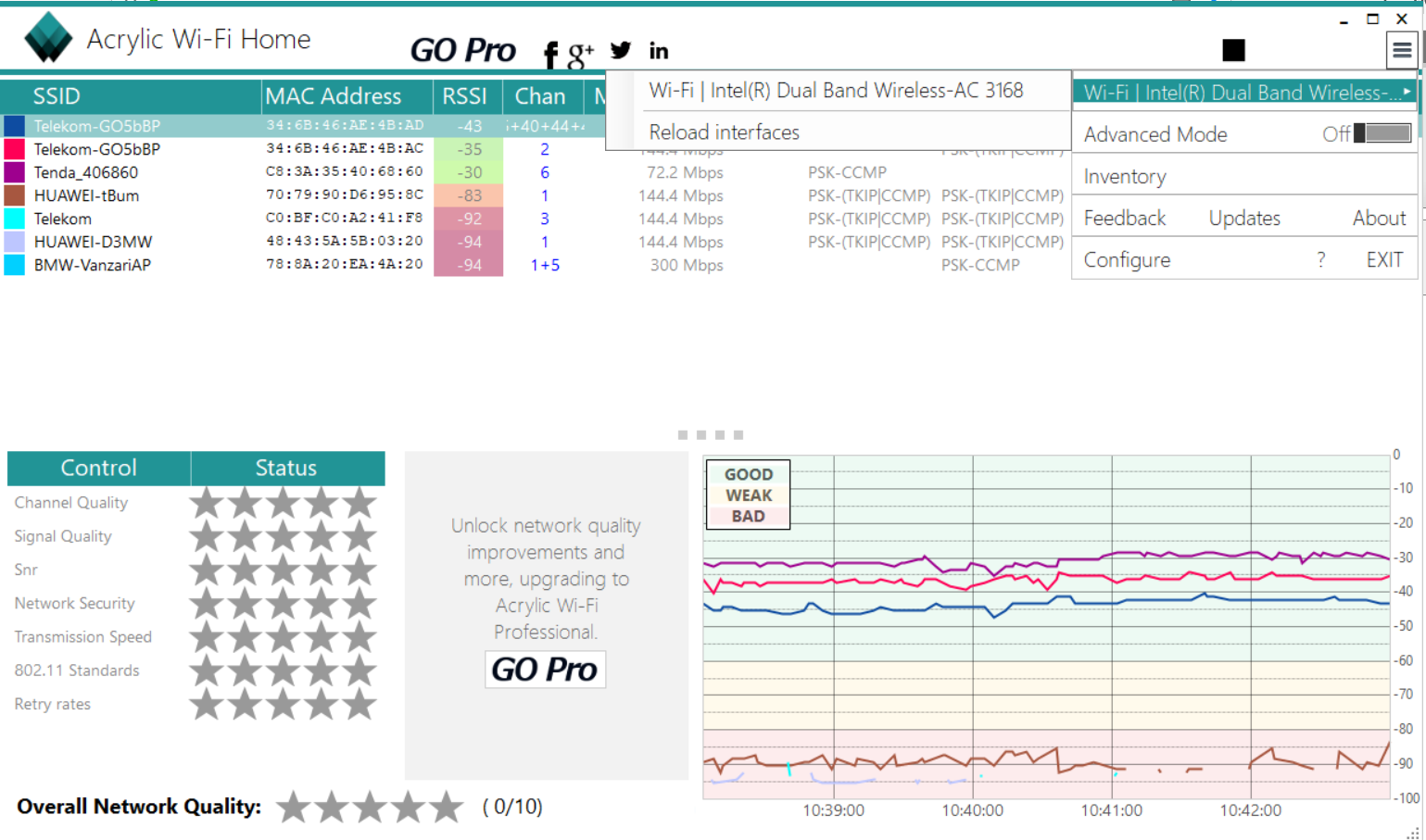Open About from the menu
Image resolution: width=1426 pixels, height=840 pixels.
(1379, 218)
